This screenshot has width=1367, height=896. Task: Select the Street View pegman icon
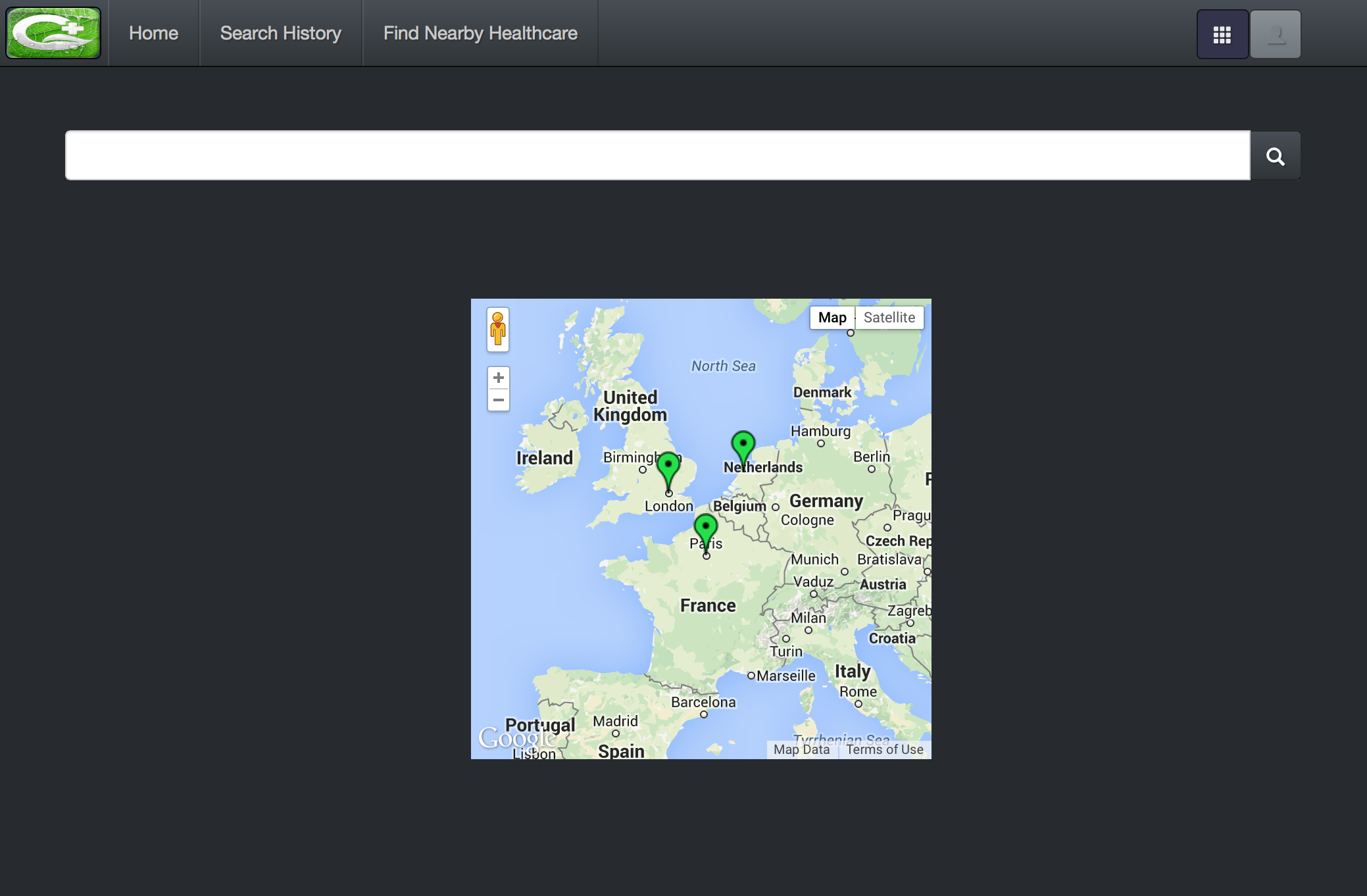(498, 329)
